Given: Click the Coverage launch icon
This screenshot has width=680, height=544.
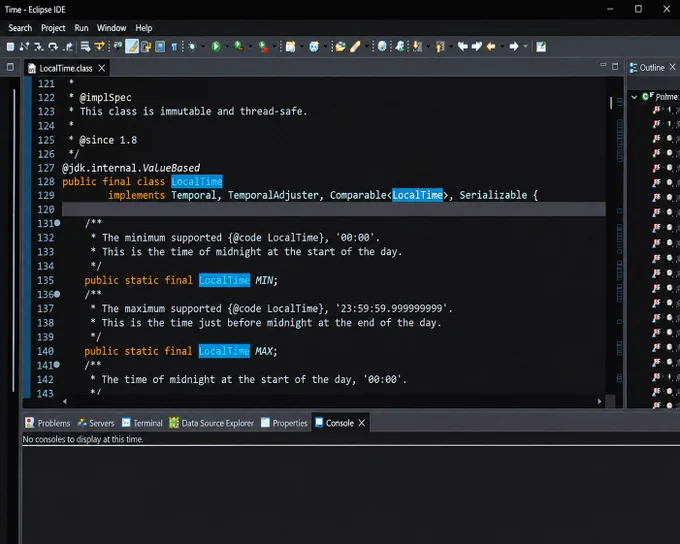Looking at the screenshot, I should coord(239,46).
